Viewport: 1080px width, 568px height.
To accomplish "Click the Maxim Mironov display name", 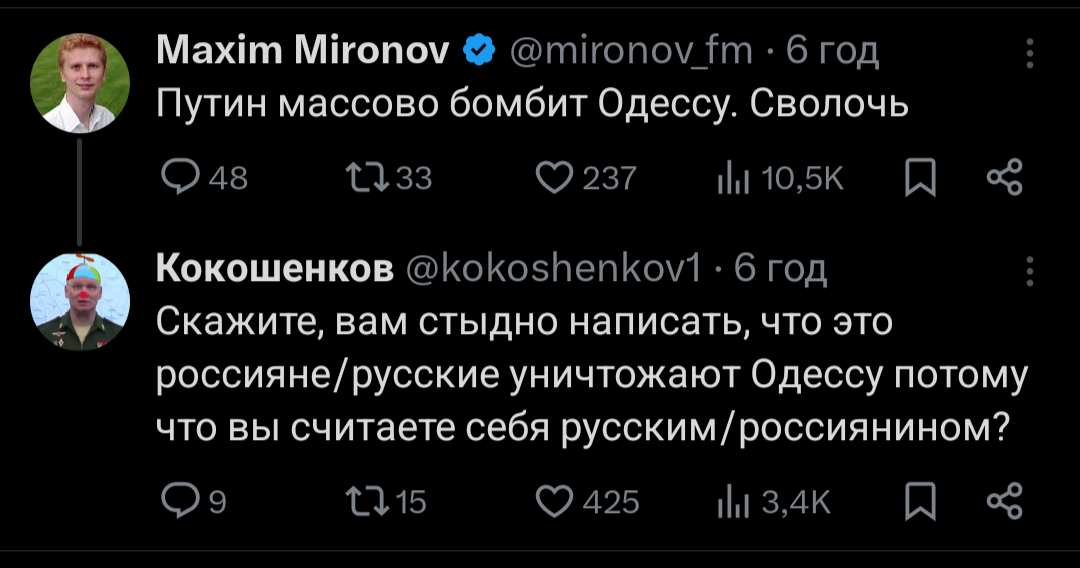I will (x=303, y=48).
